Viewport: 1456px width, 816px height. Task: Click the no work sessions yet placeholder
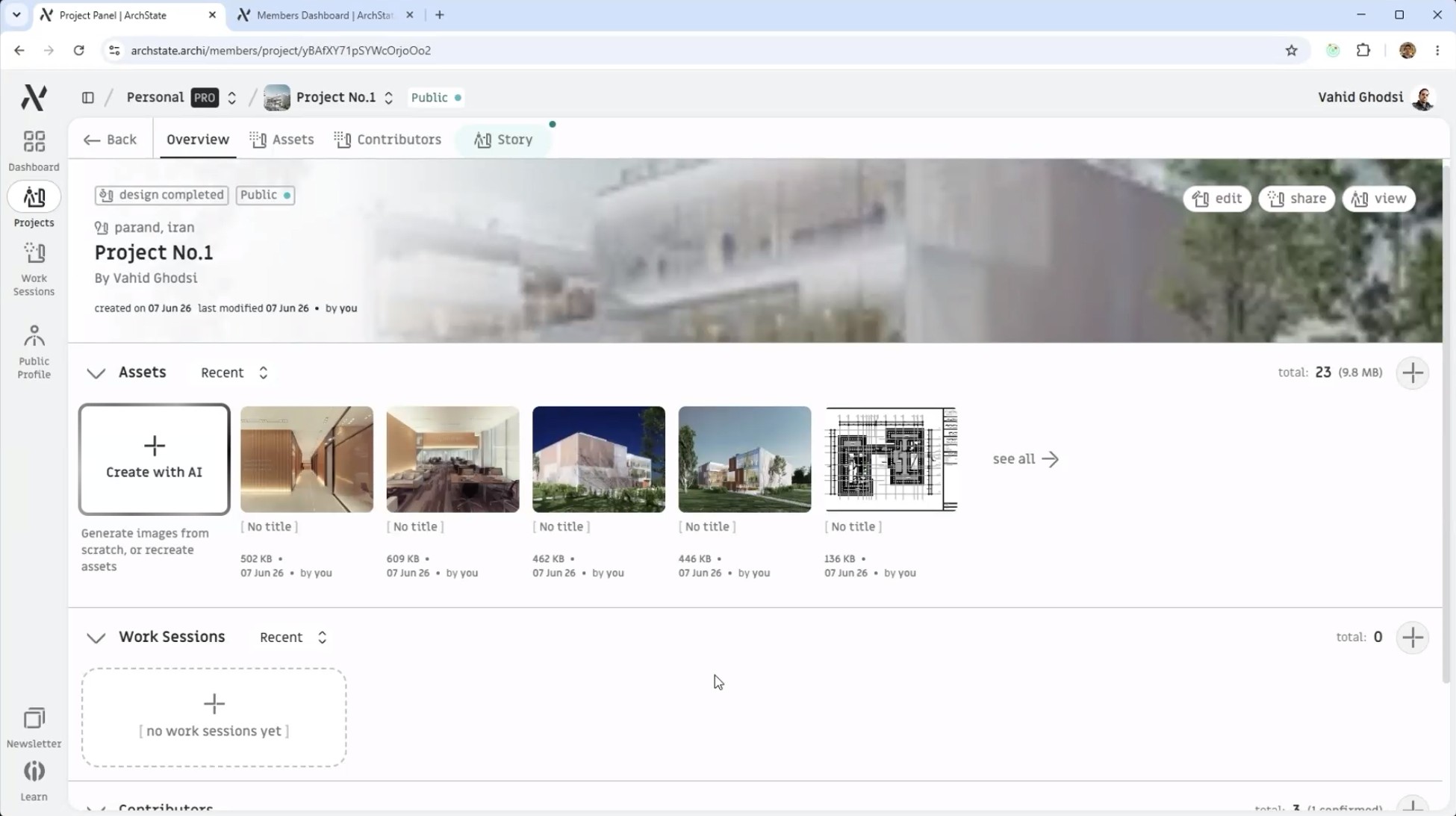point(214,717)
